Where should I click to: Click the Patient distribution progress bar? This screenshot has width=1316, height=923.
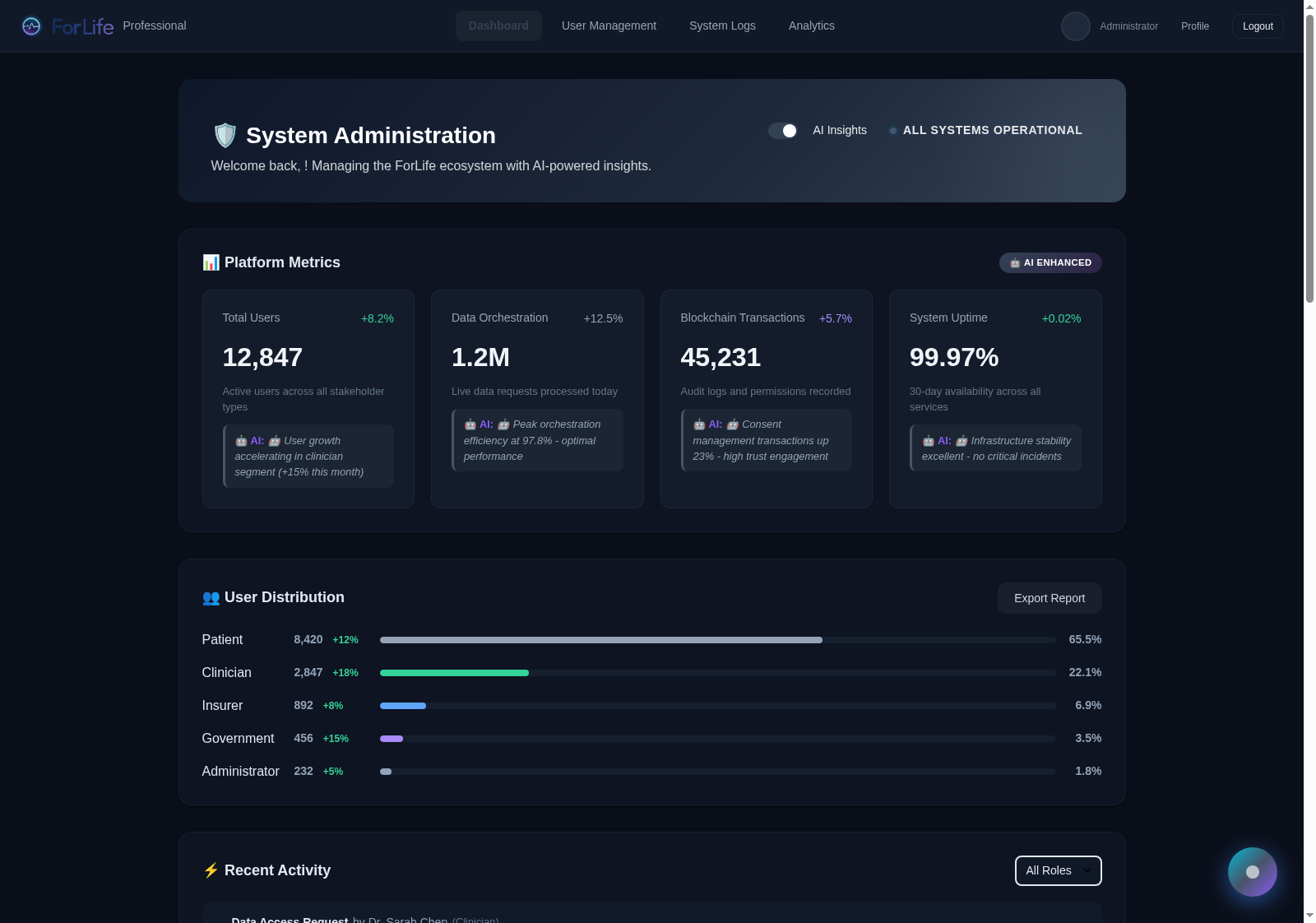[717, 640]
